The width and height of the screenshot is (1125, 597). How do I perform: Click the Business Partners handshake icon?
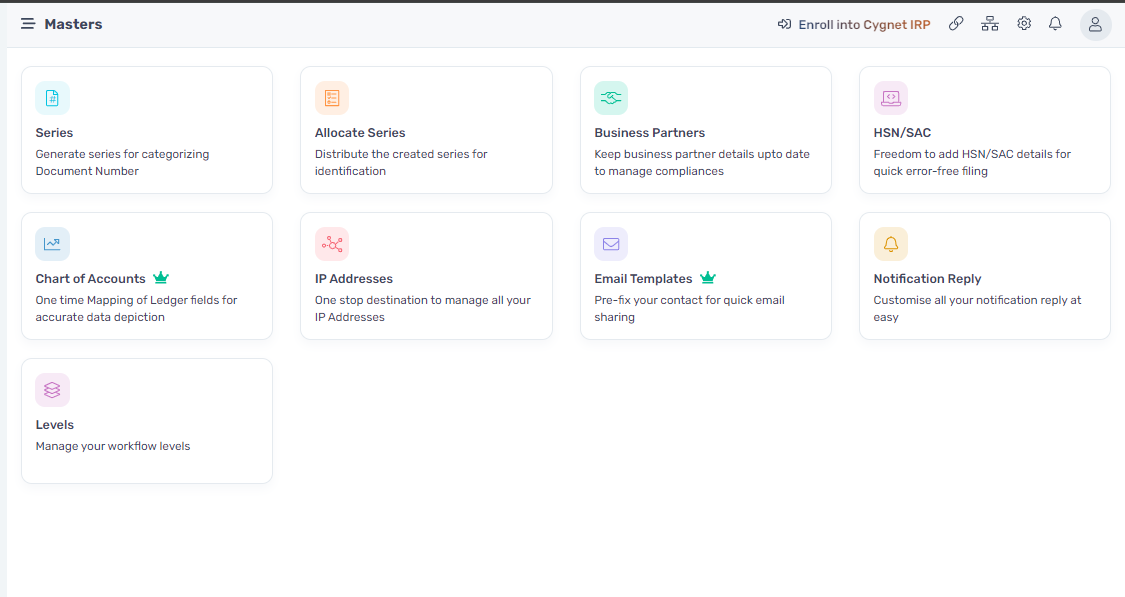coord(611,98)
